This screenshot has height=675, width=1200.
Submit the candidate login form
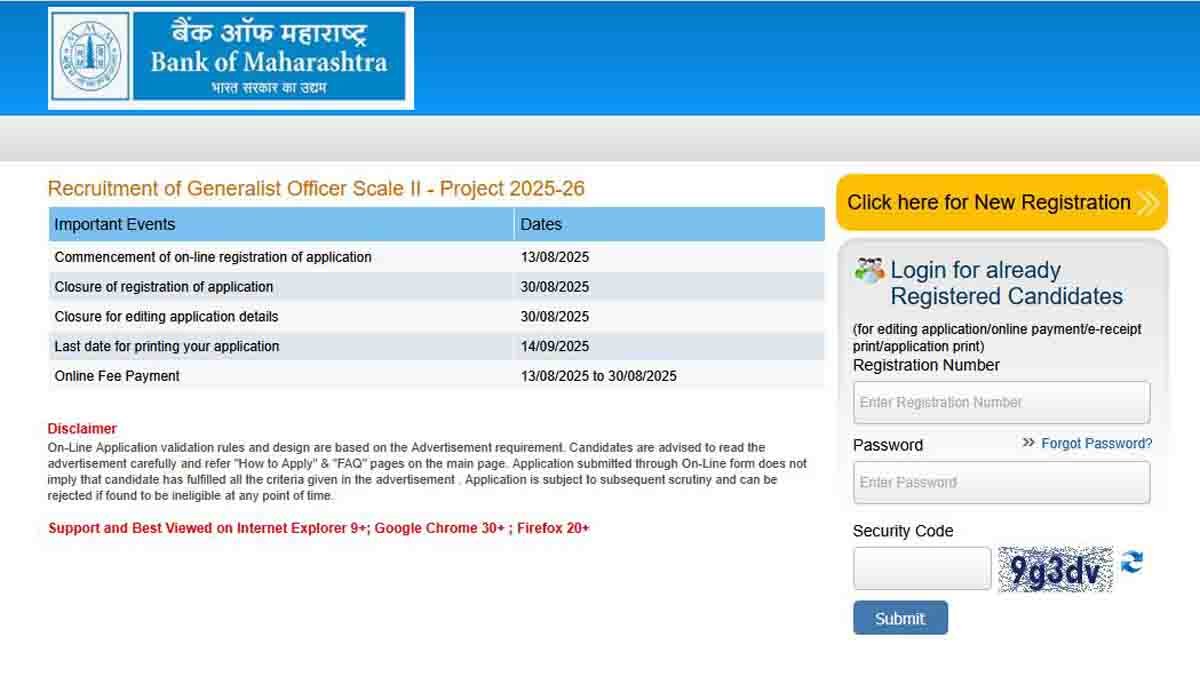tap(900, 618)
